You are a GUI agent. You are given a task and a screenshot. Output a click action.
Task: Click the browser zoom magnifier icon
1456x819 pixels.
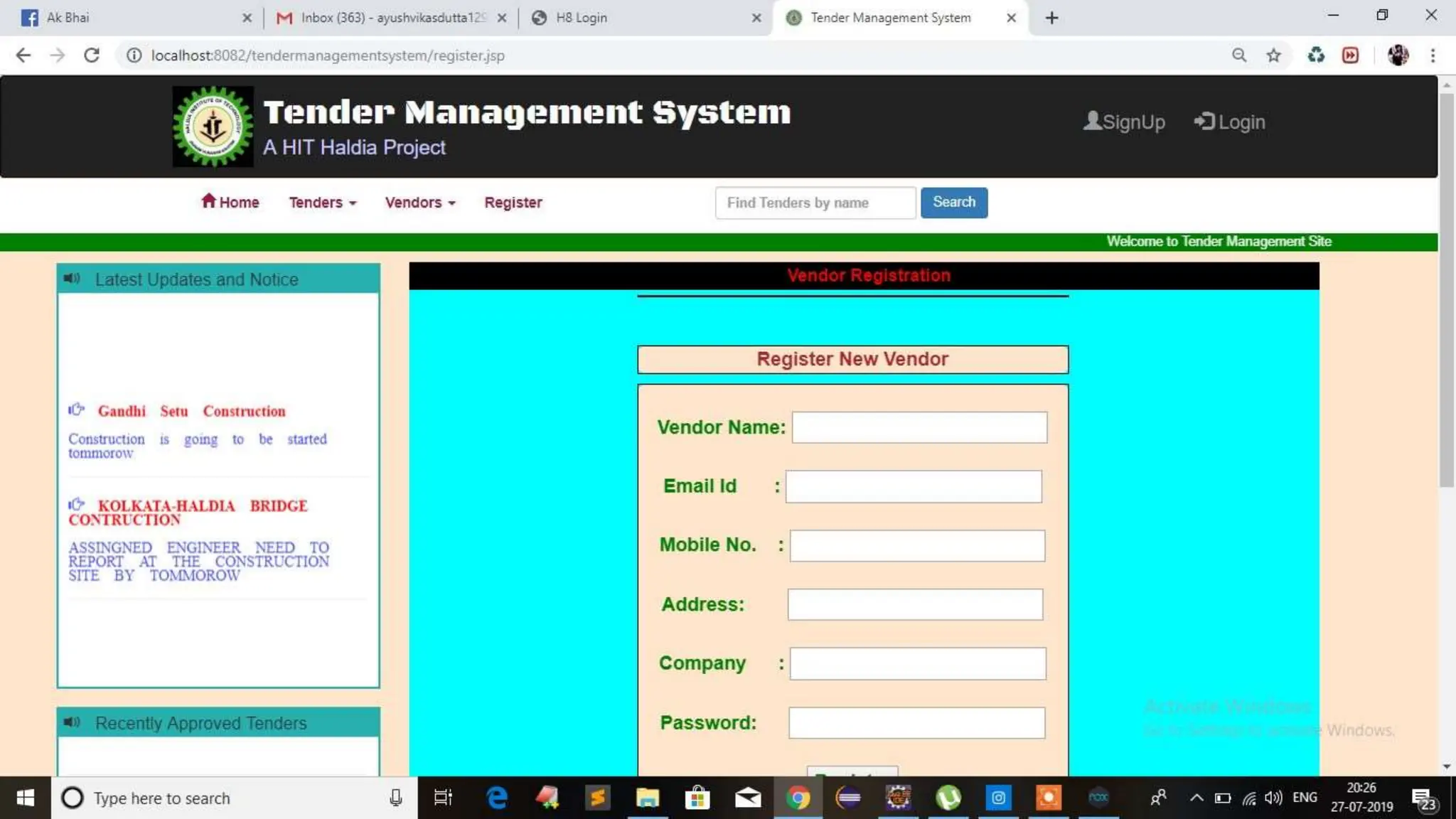click(x=1239, y=55)
